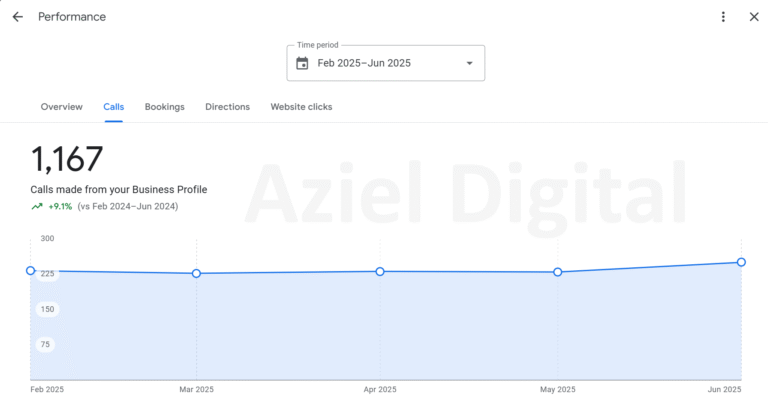Click the Feb 2025 data point

[31, 271]
